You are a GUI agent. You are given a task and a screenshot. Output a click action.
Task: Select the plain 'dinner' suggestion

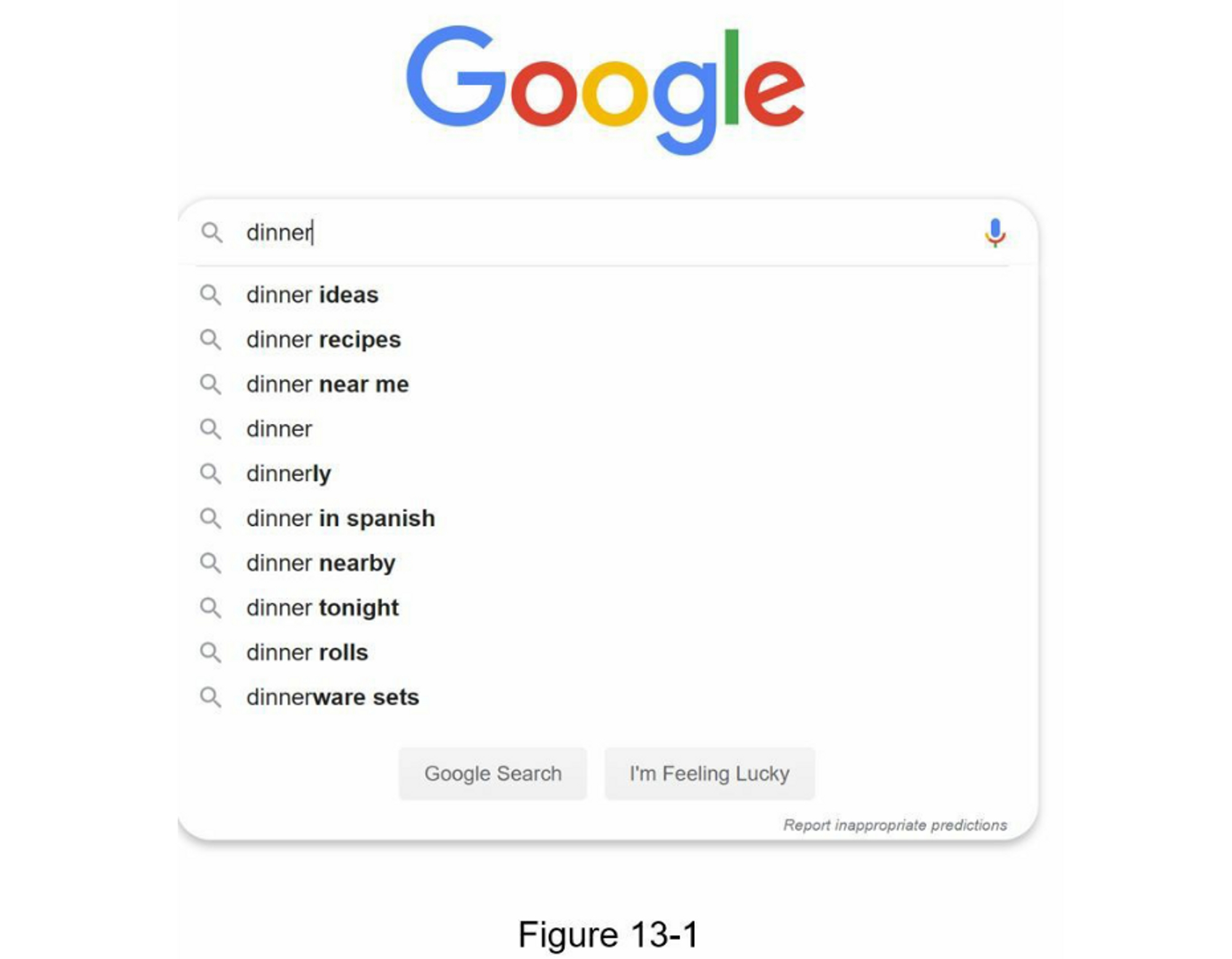tap(279, 429)
